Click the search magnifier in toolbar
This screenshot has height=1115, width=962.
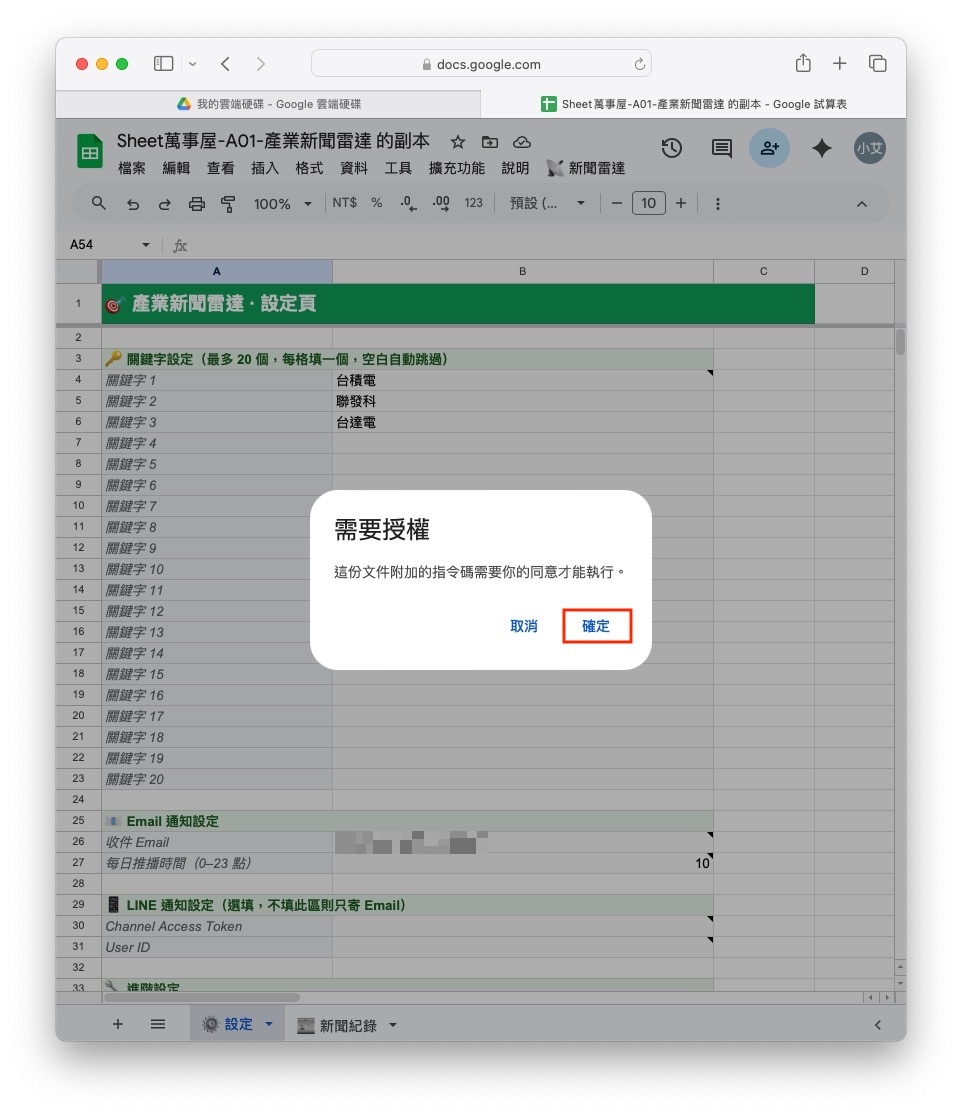point(99,203)
